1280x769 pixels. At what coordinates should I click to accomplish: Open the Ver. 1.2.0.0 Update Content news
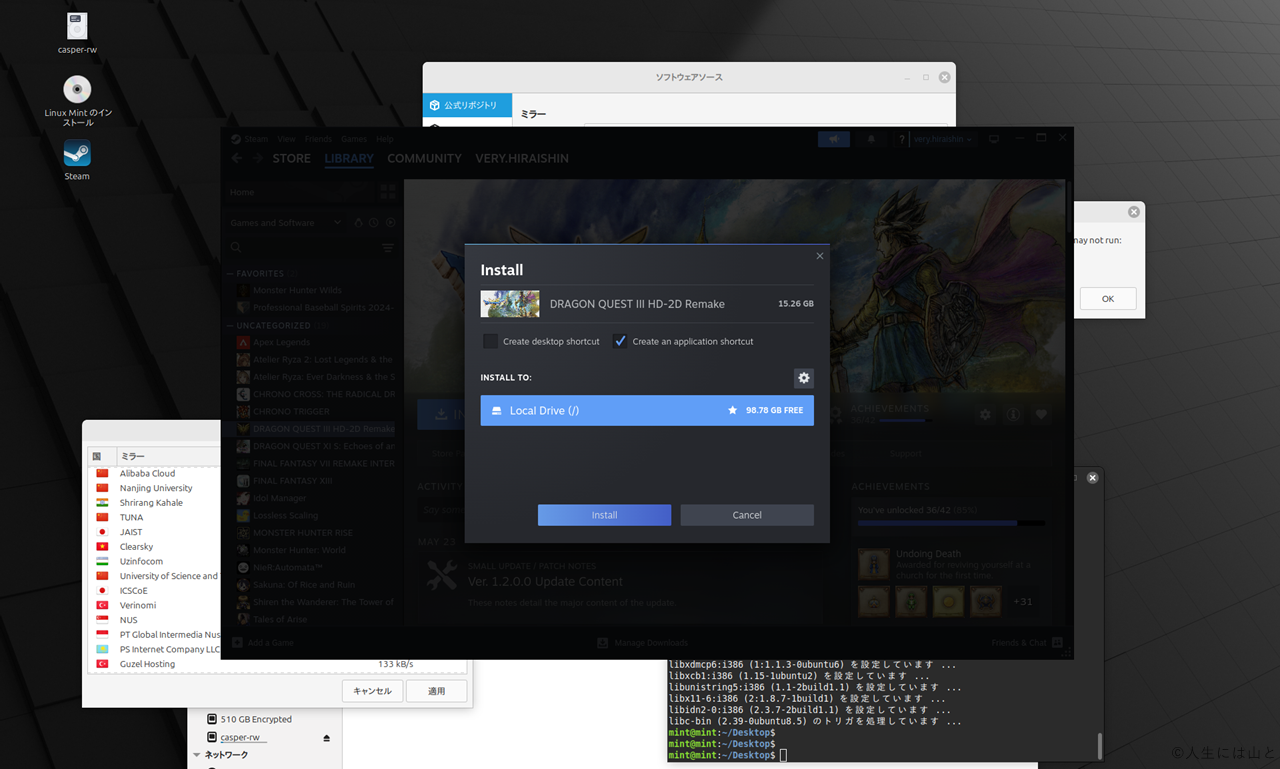click(545, 581)
